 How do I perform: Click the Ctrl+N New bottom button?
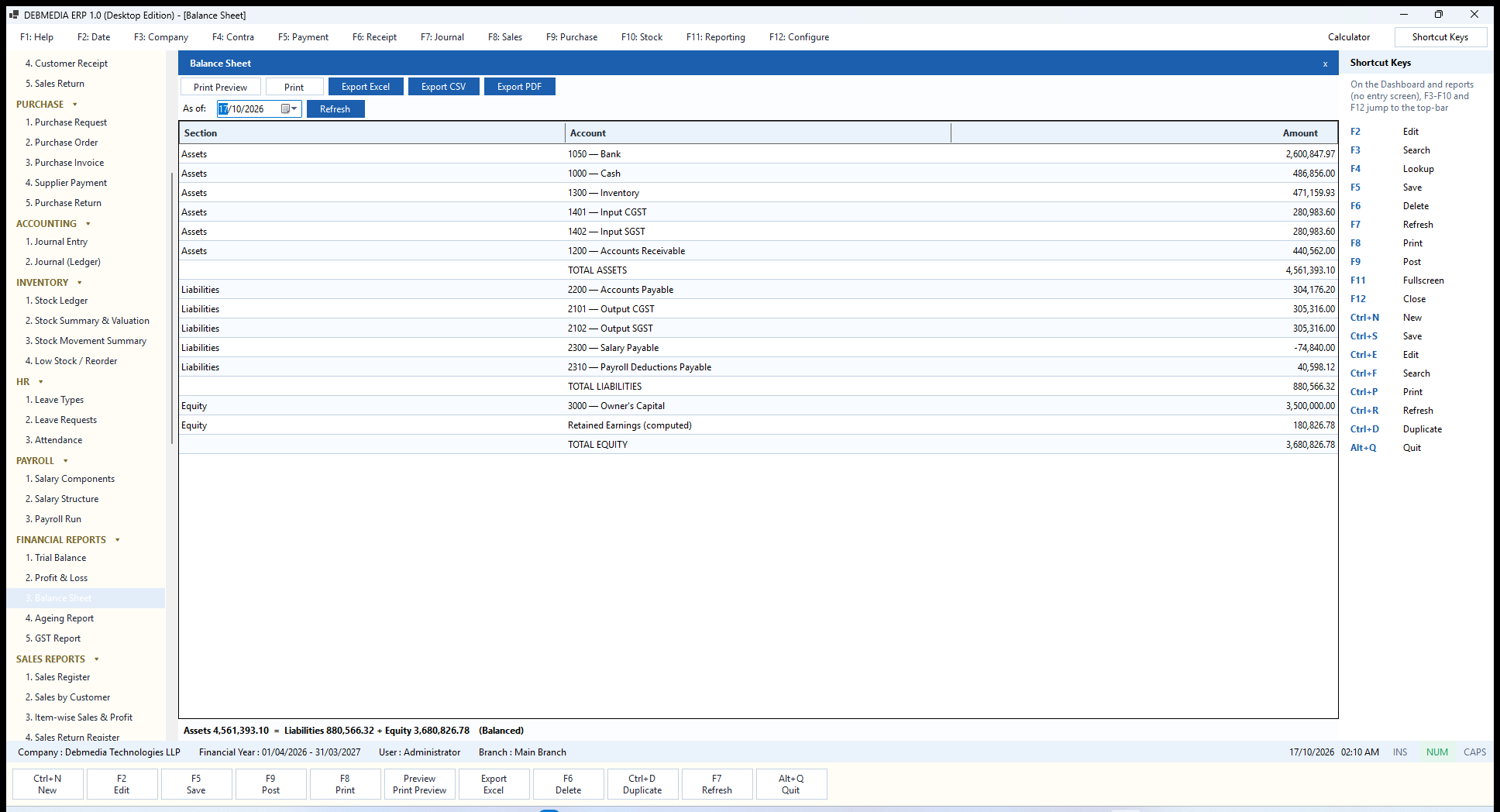pos(47,784)
